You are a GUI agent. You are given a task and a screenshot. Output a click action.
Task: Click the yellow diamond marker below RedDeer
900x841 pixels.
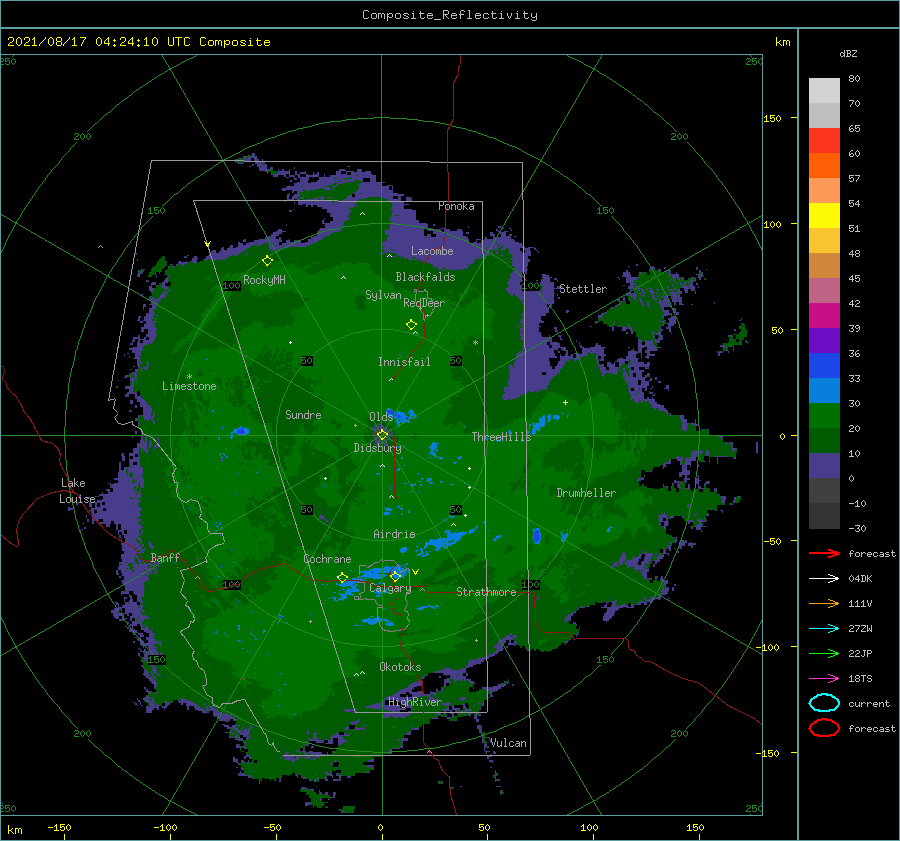(x=411, y=325)
